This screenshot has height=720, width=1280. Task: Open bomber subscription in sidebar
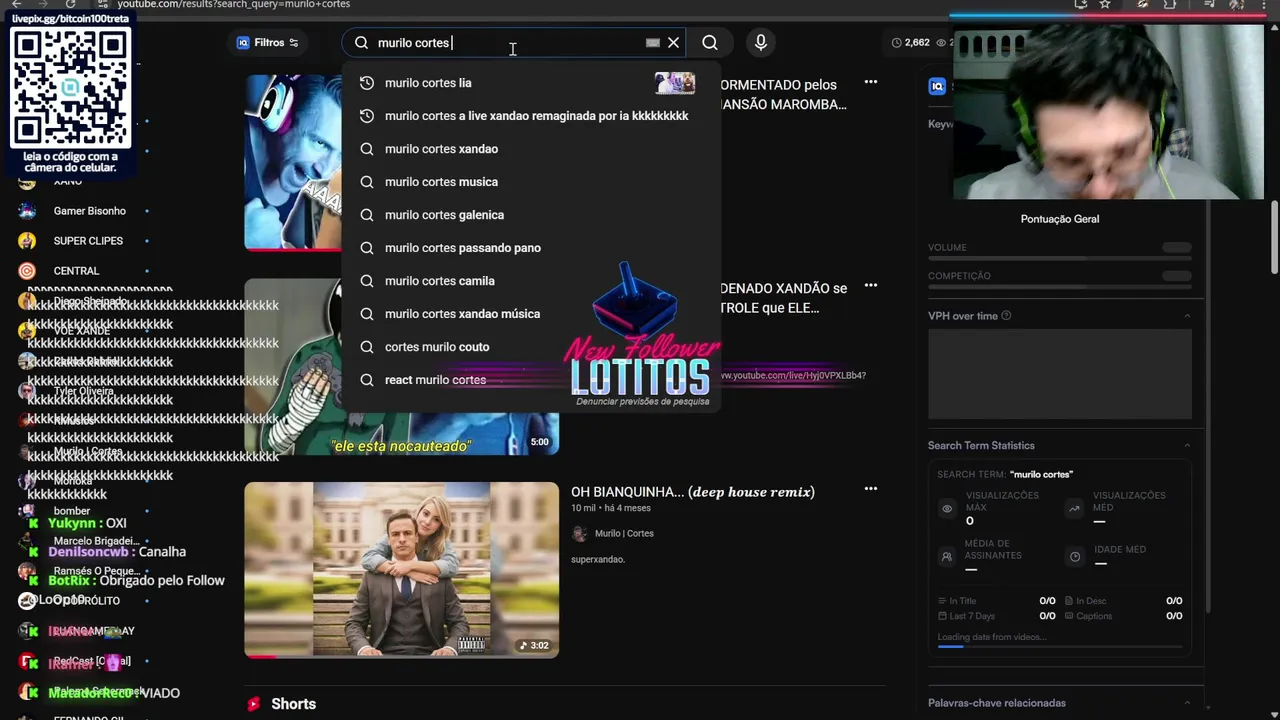[x=72, y=511]
